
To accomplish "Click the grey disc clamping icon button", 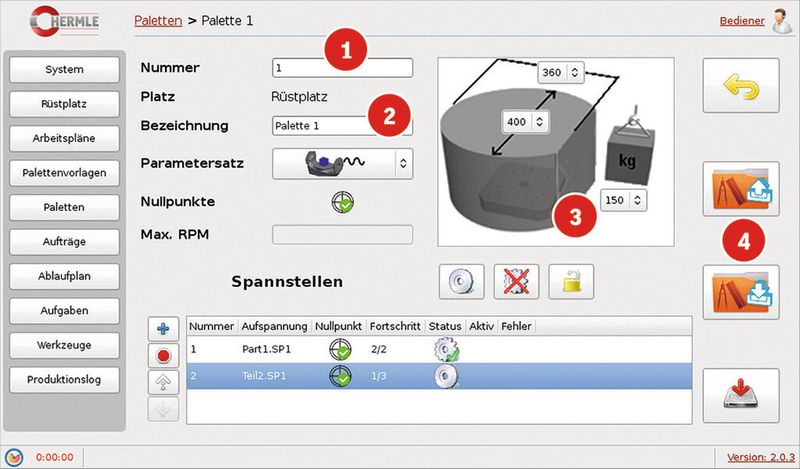I will click(x=461, y=282).
